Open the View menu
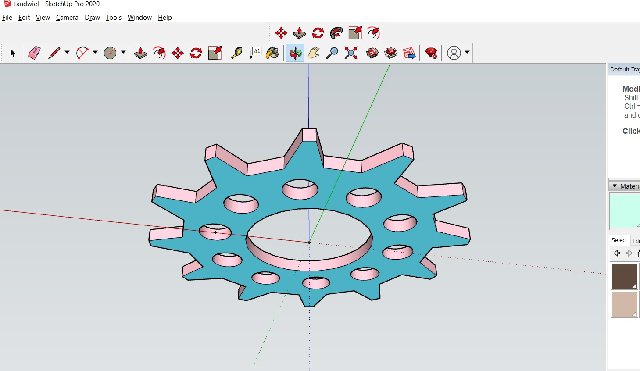This screenshot has width=640, height=371. click(x=43, y=18)
